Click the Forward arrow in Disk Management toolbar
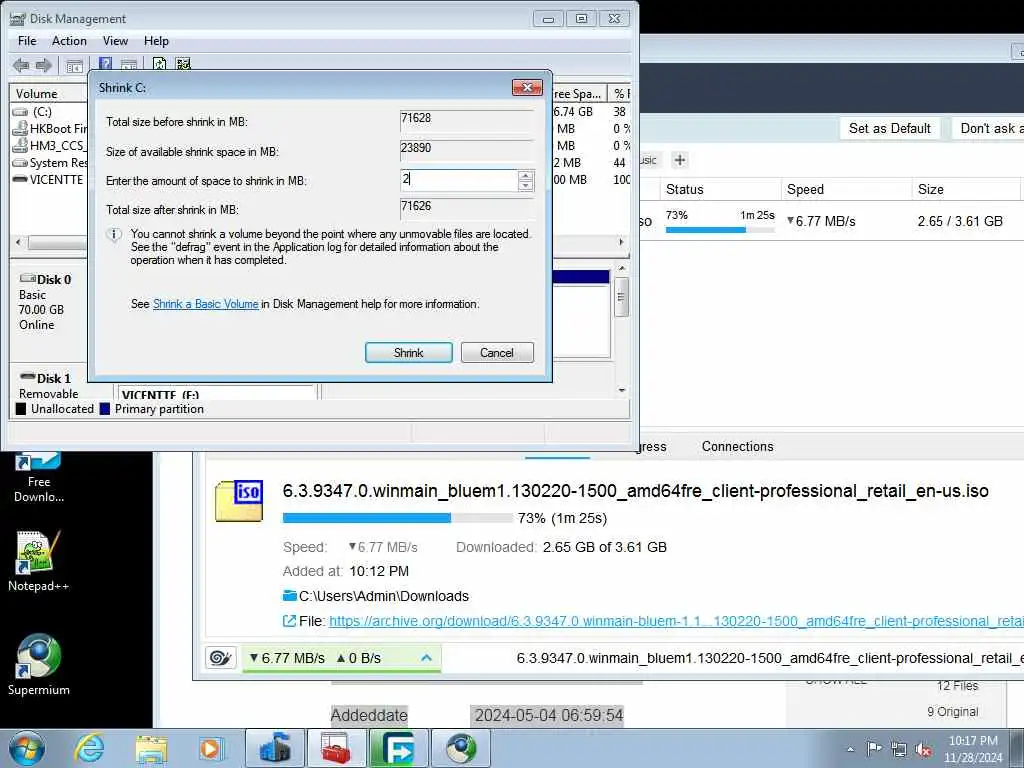 click(44, 65)
